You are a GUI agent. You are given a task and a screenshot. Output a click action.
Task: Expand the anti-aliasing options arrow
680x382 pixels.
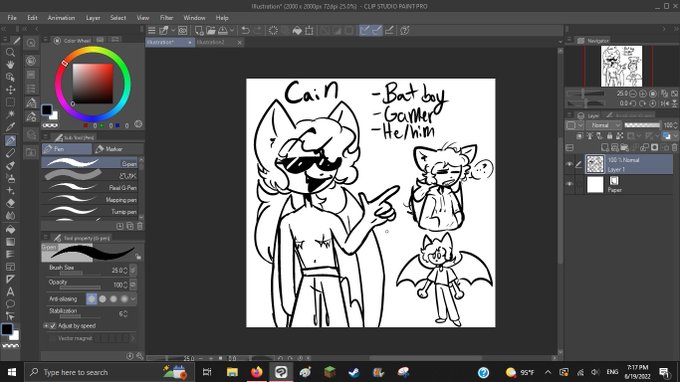pos(133,299)
